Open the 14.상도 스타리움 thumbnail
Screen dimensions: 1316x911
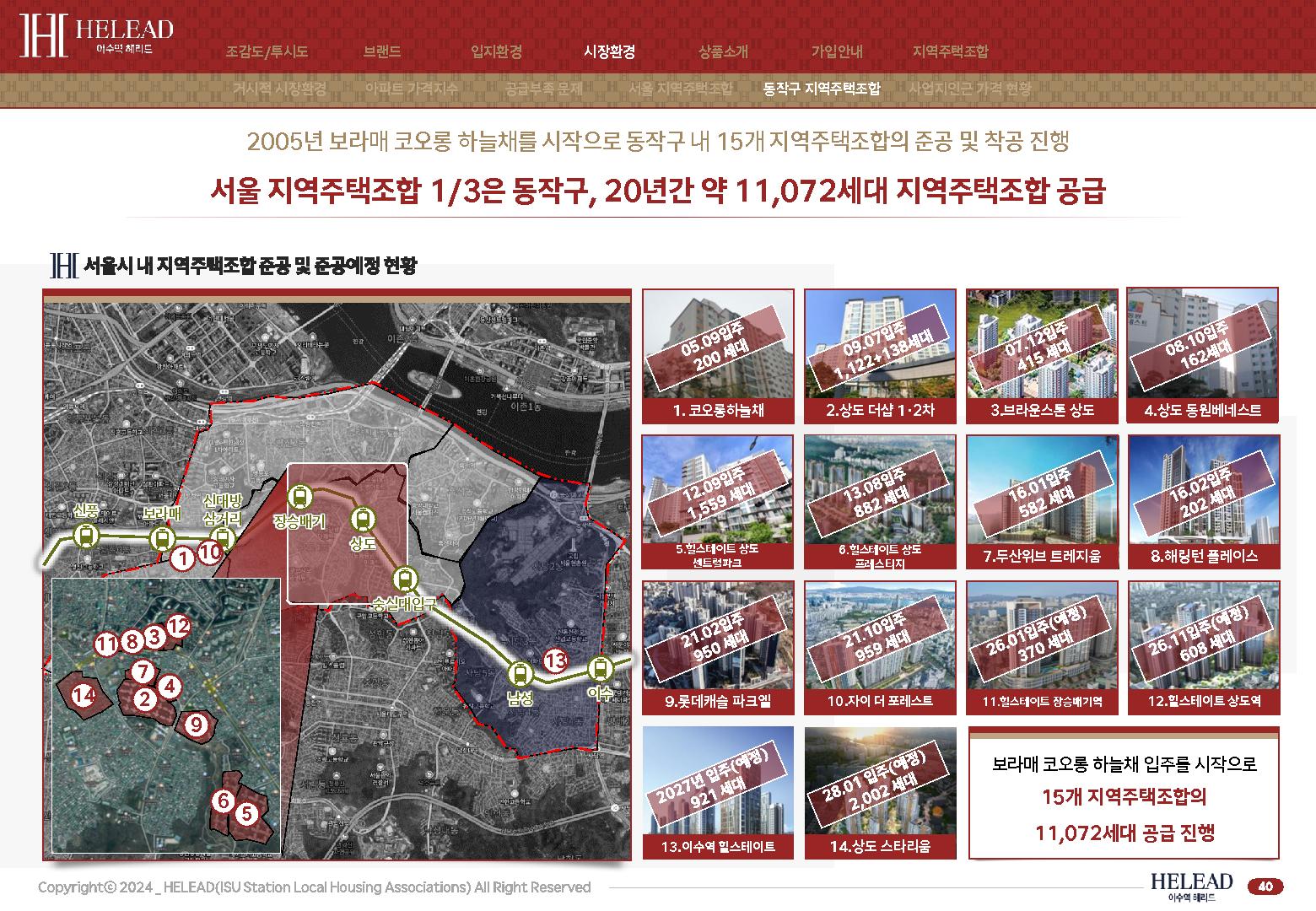(x=880, y=793)
